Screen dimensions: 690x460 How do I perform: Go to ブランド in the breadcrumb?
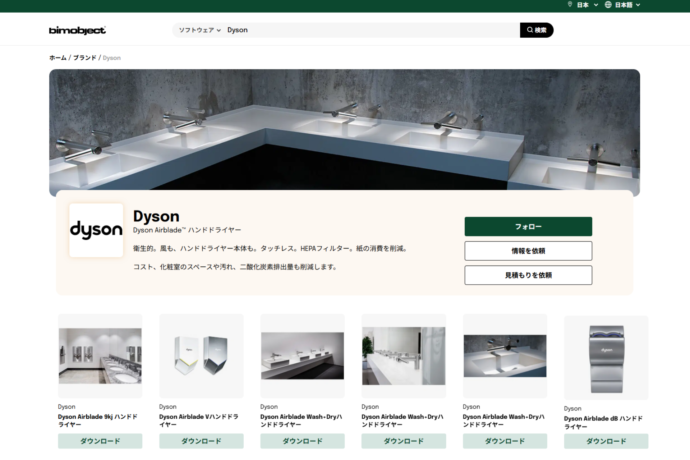[84, 58]
